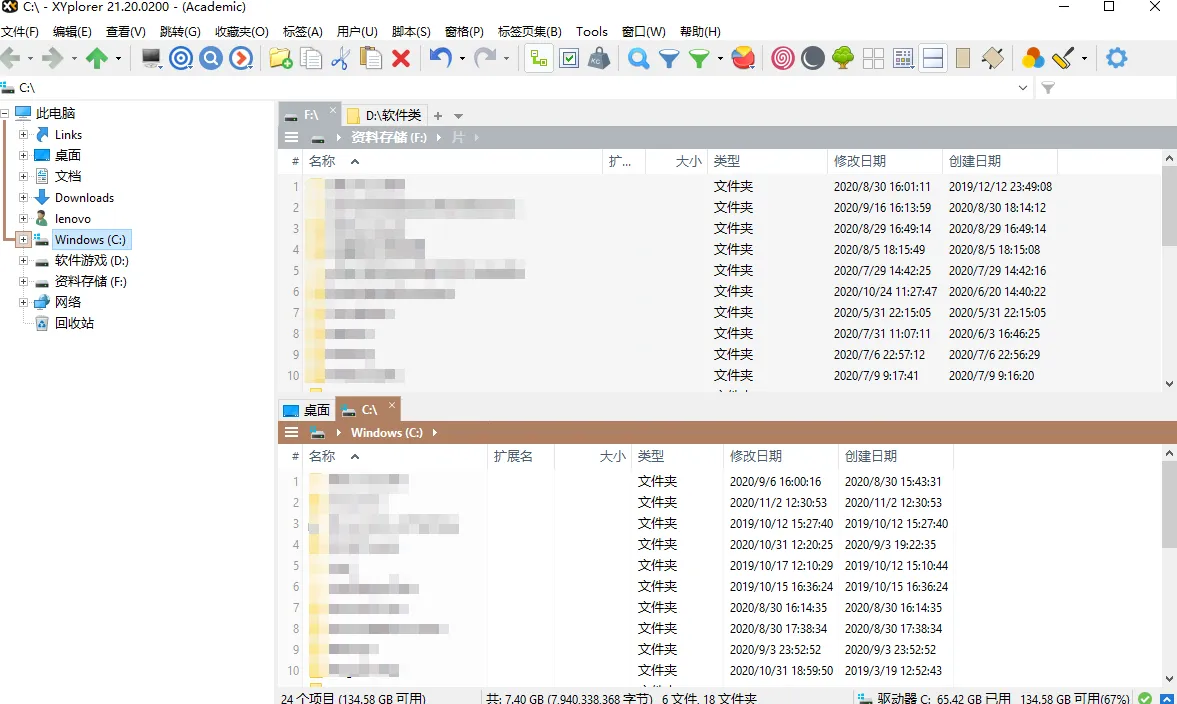The height and width of the screenshot is (704, 1177).
Task: Open Configuration gear icon
Action: pyautogui.click(x=1116, y=59)
